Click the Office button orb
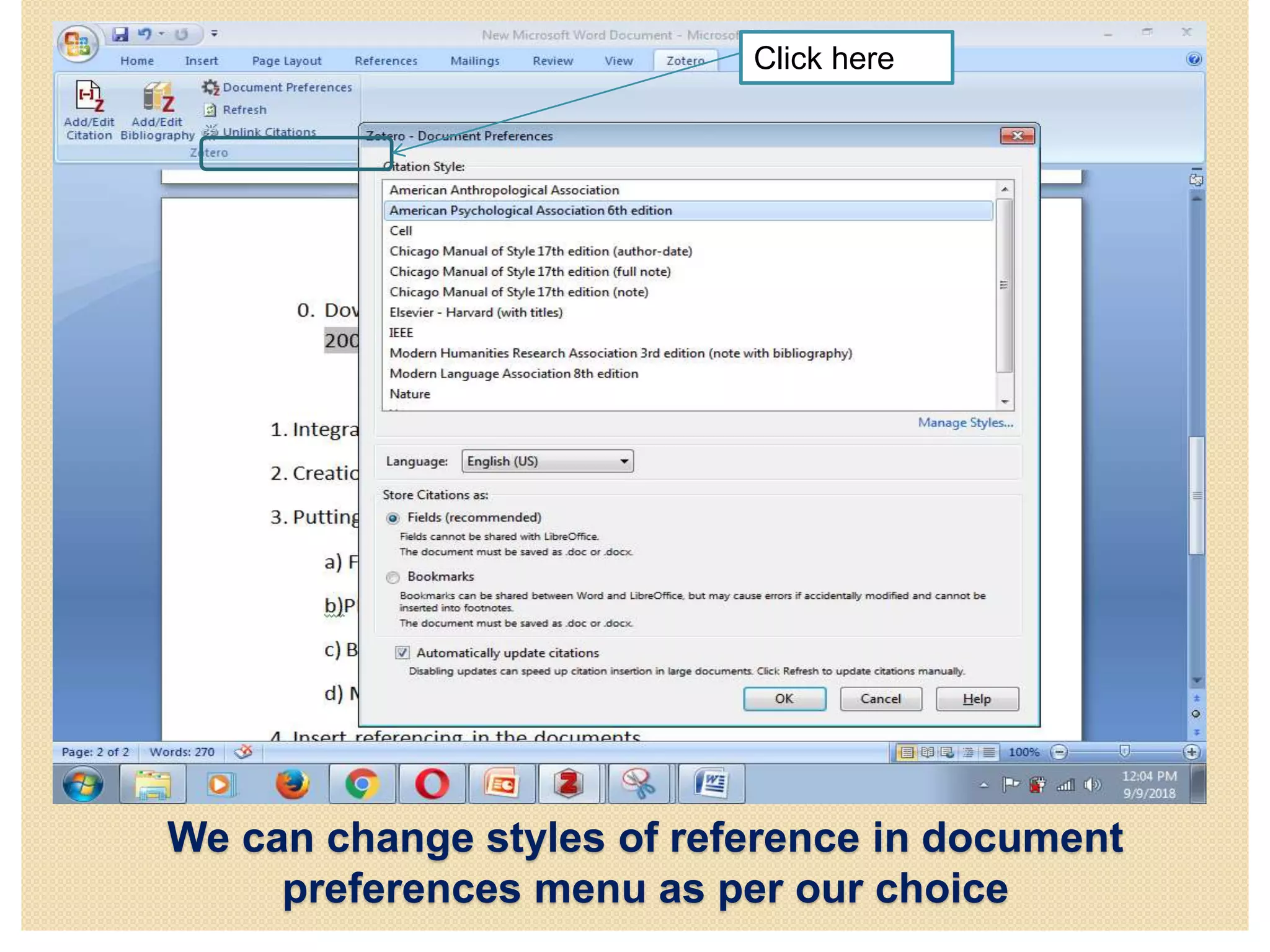Viewport: 1270px width, 952px height. click(x=78, y=43)
